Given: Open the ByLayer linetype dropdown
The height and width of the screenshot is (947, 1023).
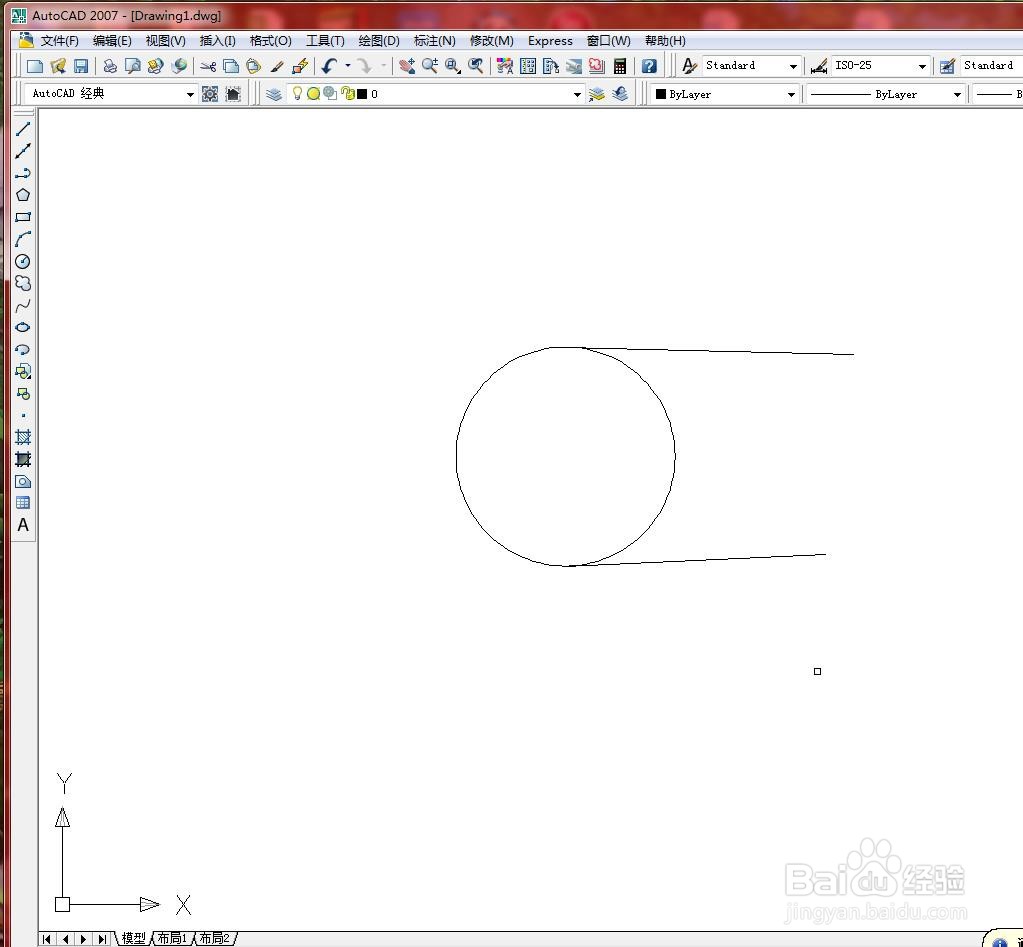Looking at the screenshot, I should tap(957, 95).
